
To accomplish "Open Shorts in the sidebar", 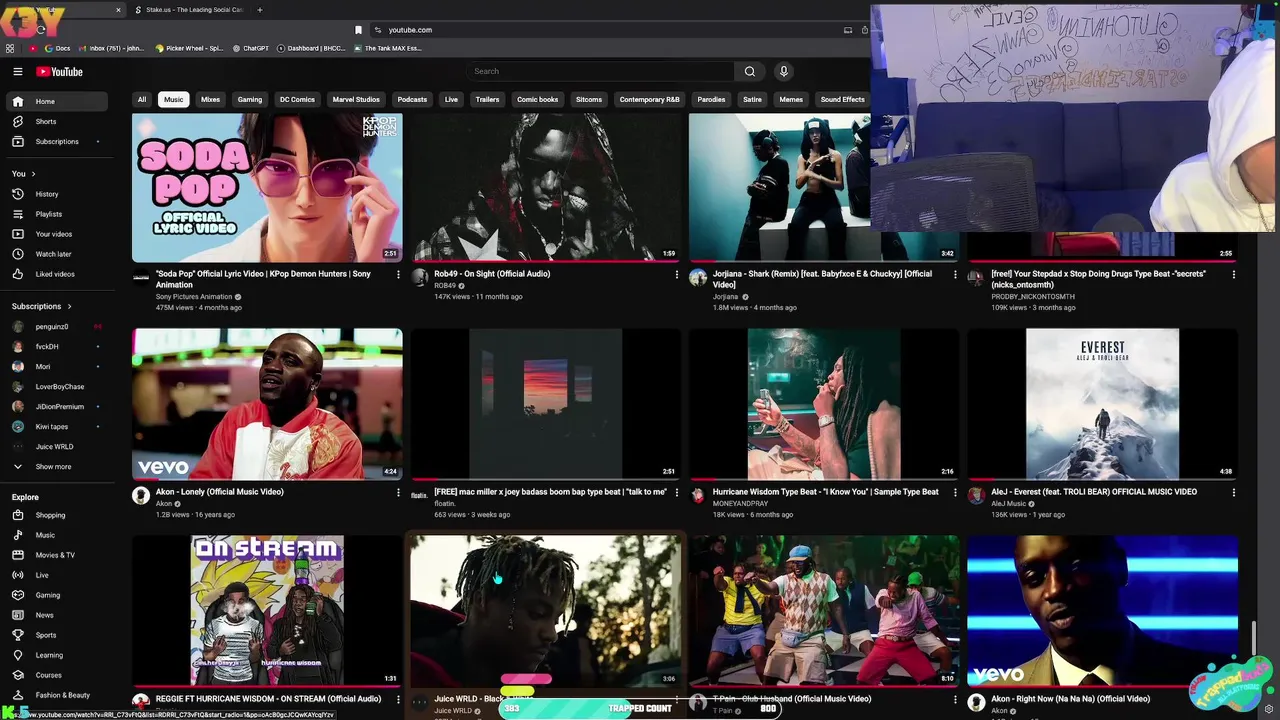I will tap(55, 121).
